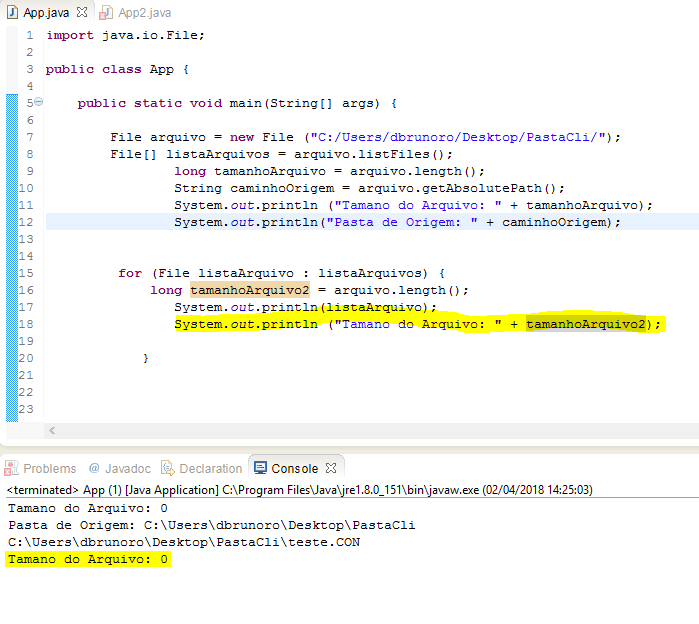This screenshot has height=624, width=699.
Task: Click the "Pasta de Origem: " string literal
Action: (x=402, y=222)
